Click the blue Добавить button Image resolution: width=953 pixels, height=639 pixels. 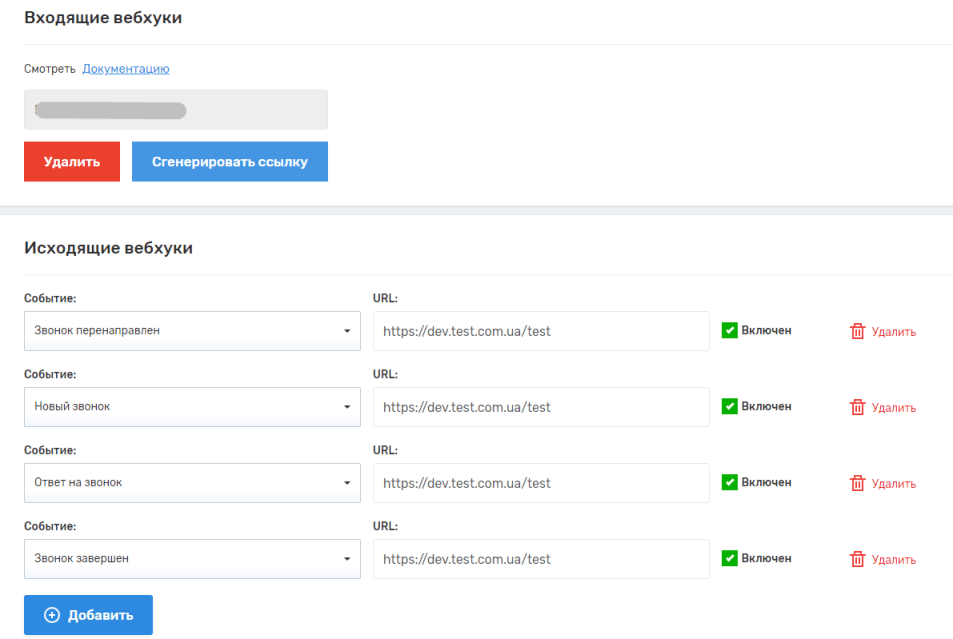(88, 615)
